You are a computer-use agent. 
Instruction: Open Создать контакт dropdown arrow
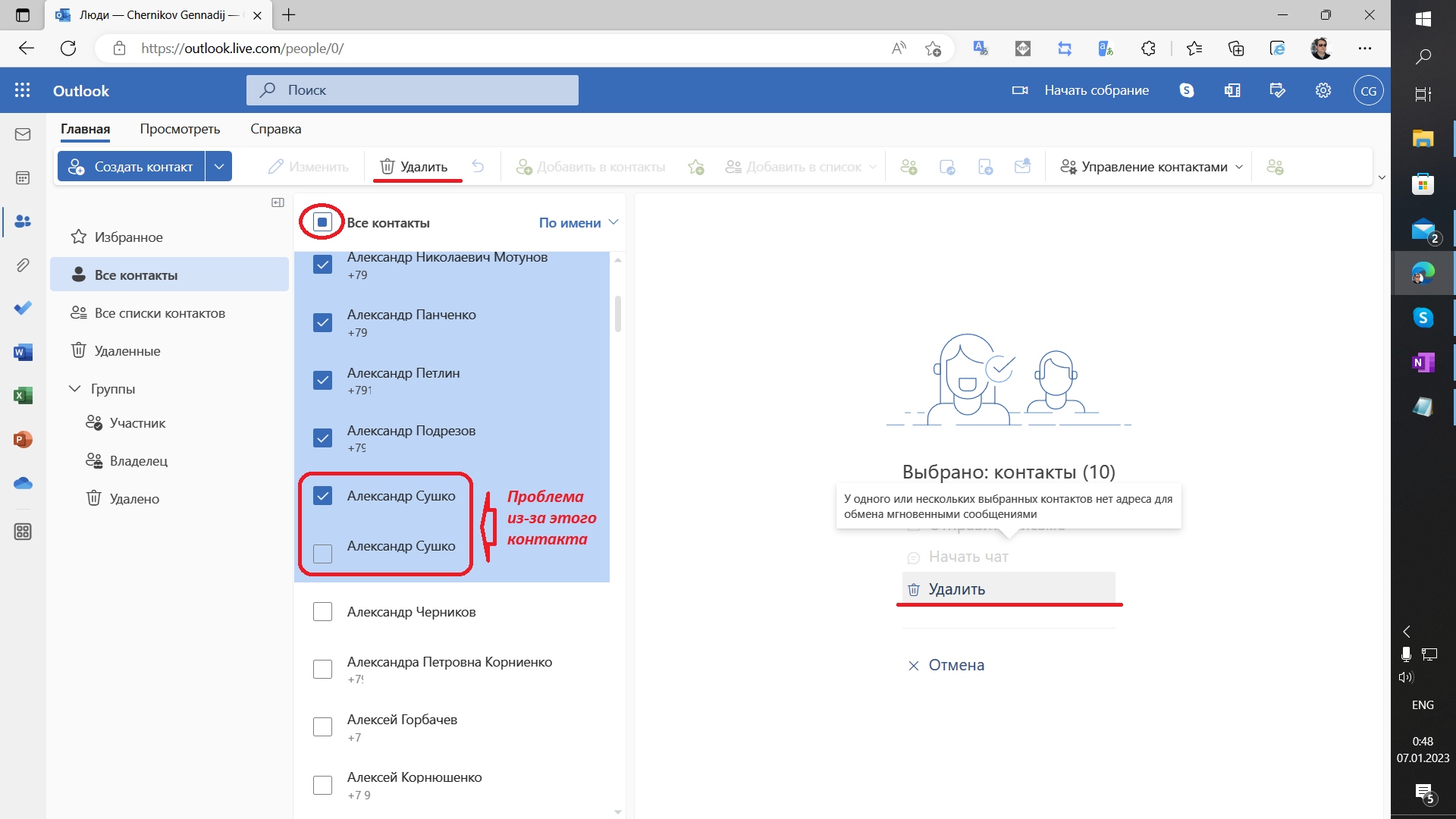[x=218, y=167]
